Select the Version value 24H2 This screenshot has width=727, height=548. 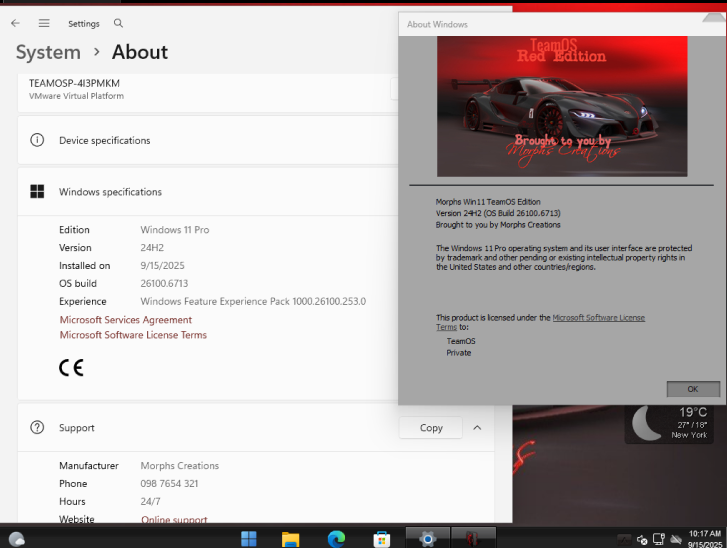pos(152,248)
